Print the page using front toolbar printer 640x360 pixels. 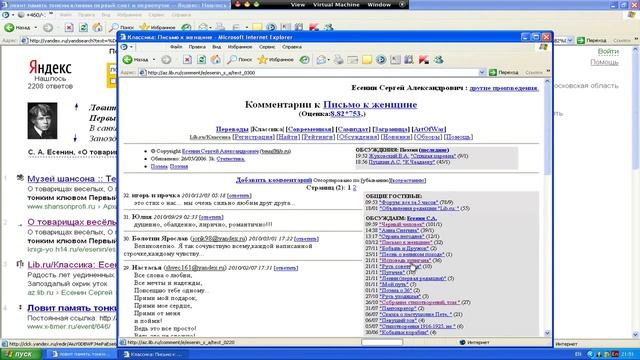coord(338,60)
